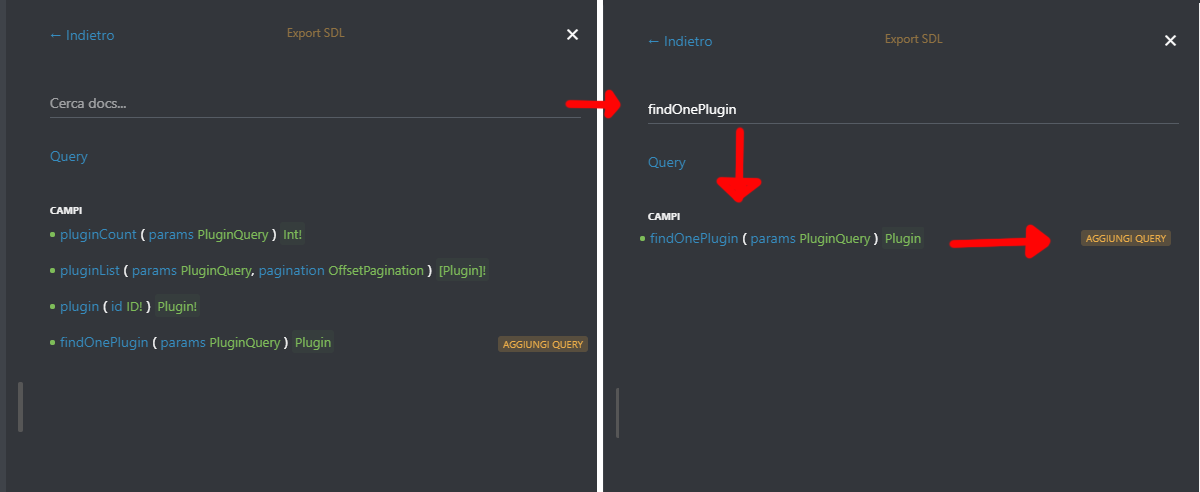The image size is (1200, 492).
Task: Focus the Cerca docs search field
Action: (x=315, y=103)
